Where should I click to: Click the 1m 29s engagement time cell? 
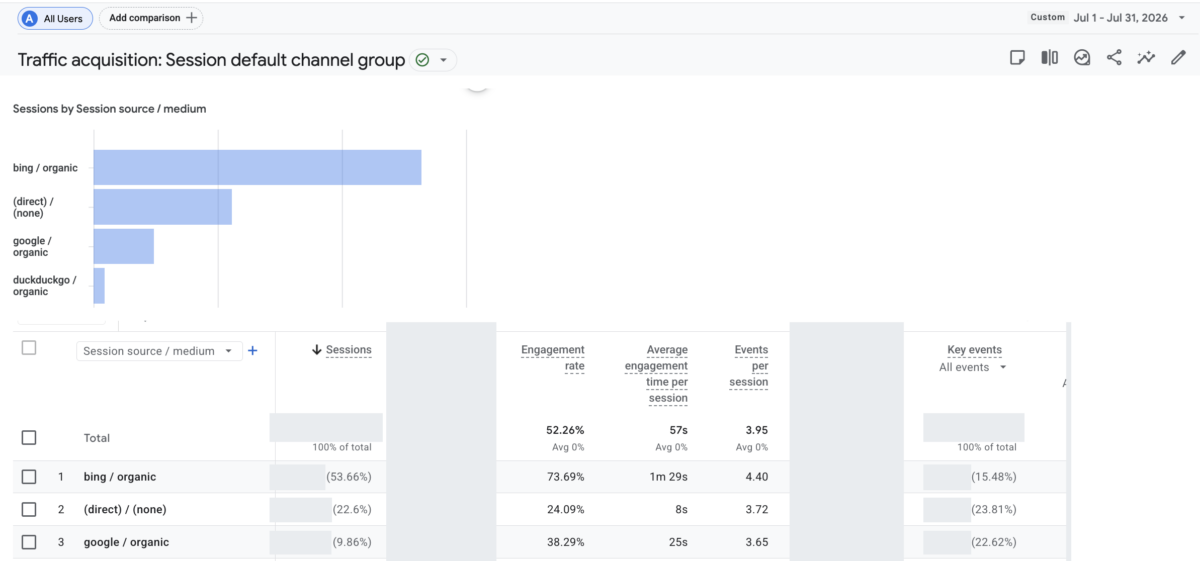[x=668, y=477]
